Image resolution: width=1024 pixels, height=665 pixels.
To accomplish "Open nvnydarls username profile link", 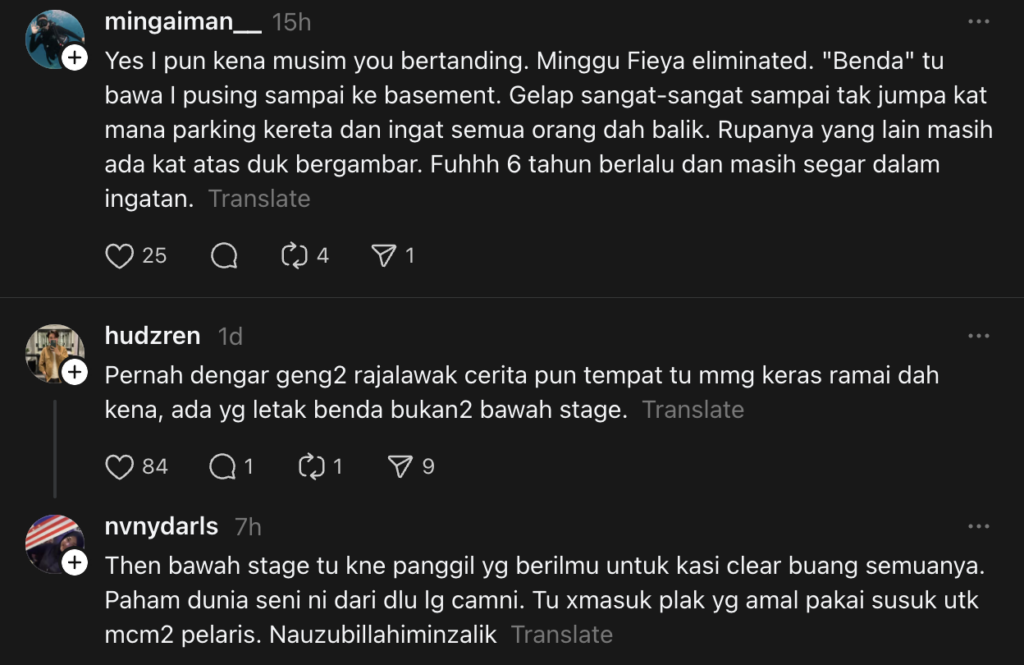I will coord(161,526).
